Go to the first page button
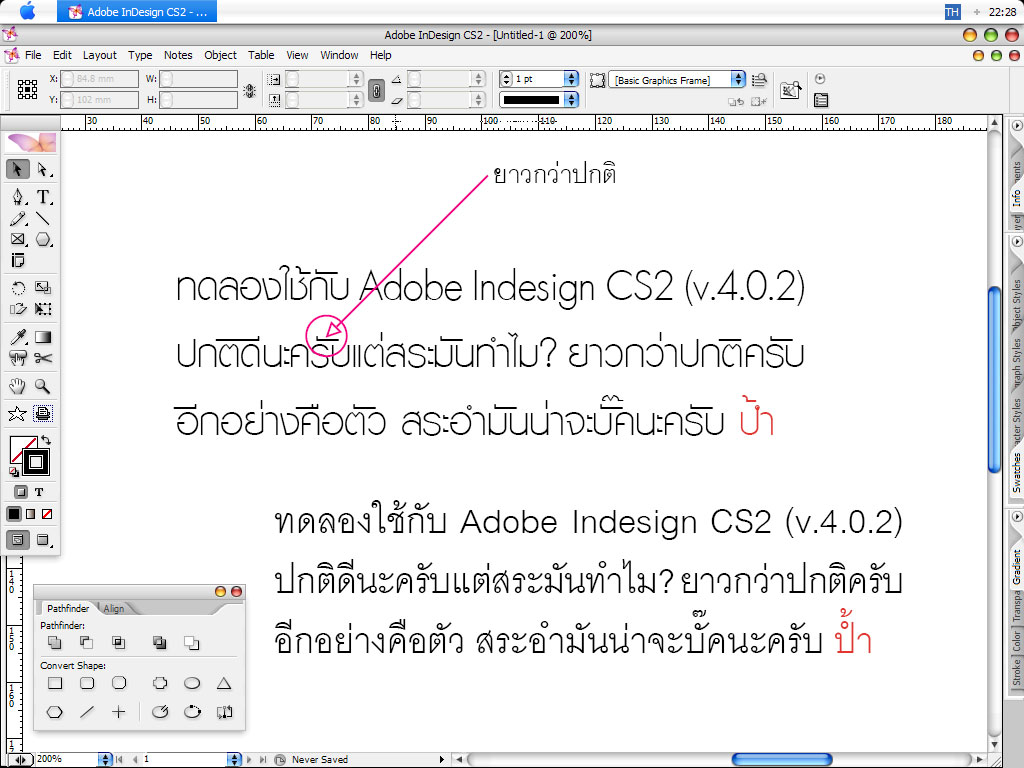This screenshot has height=768, width=1024. pos(120,760)
